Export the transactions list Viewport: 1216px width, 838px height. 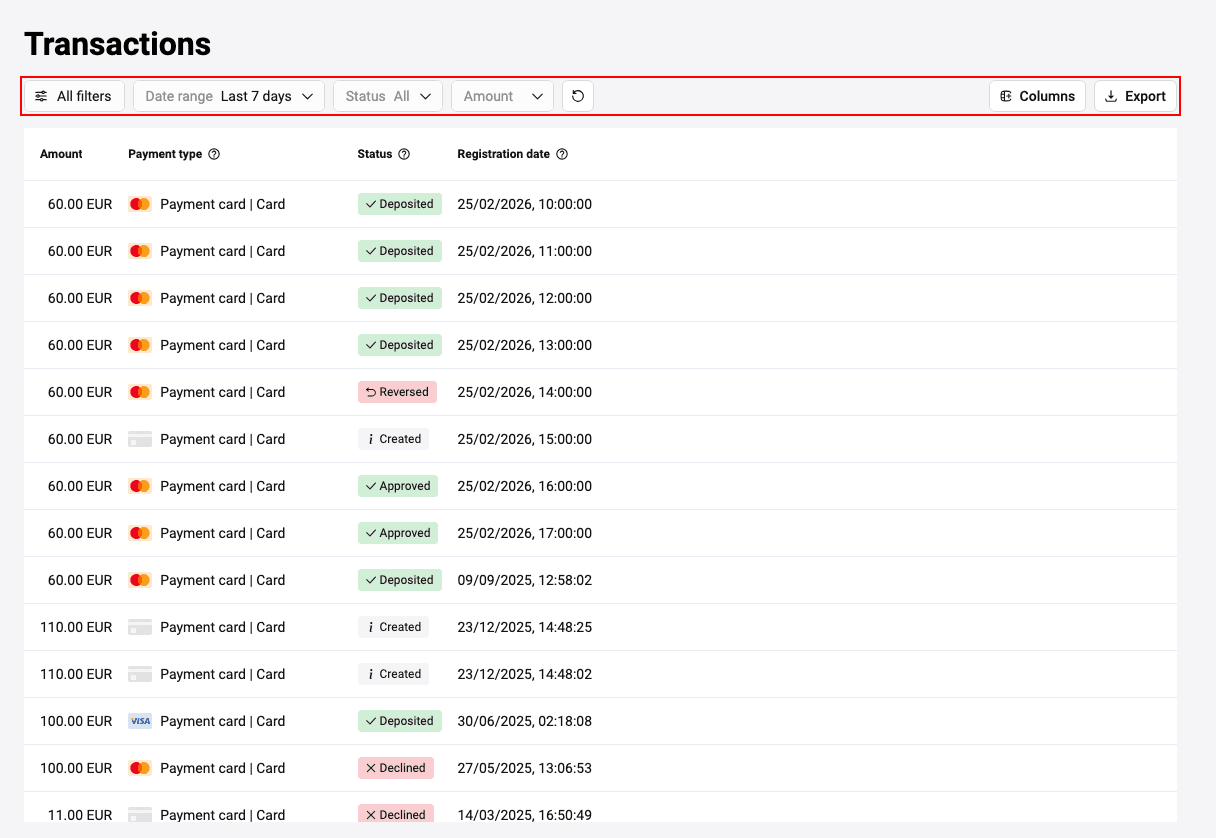[1135, 96]
